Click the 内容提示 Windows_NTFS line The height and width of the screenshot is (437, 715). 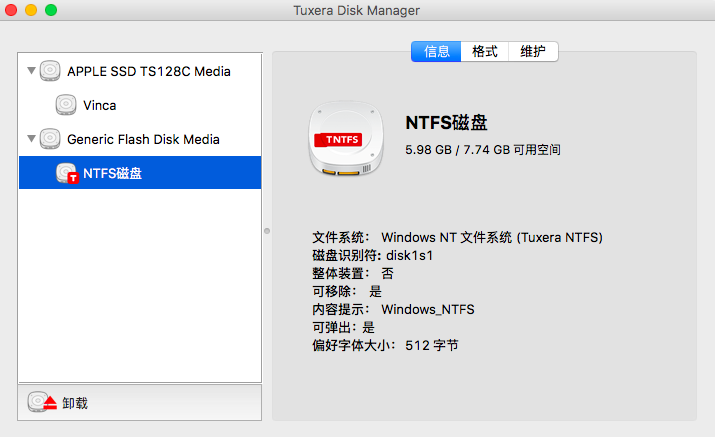[x=393, y=309]
